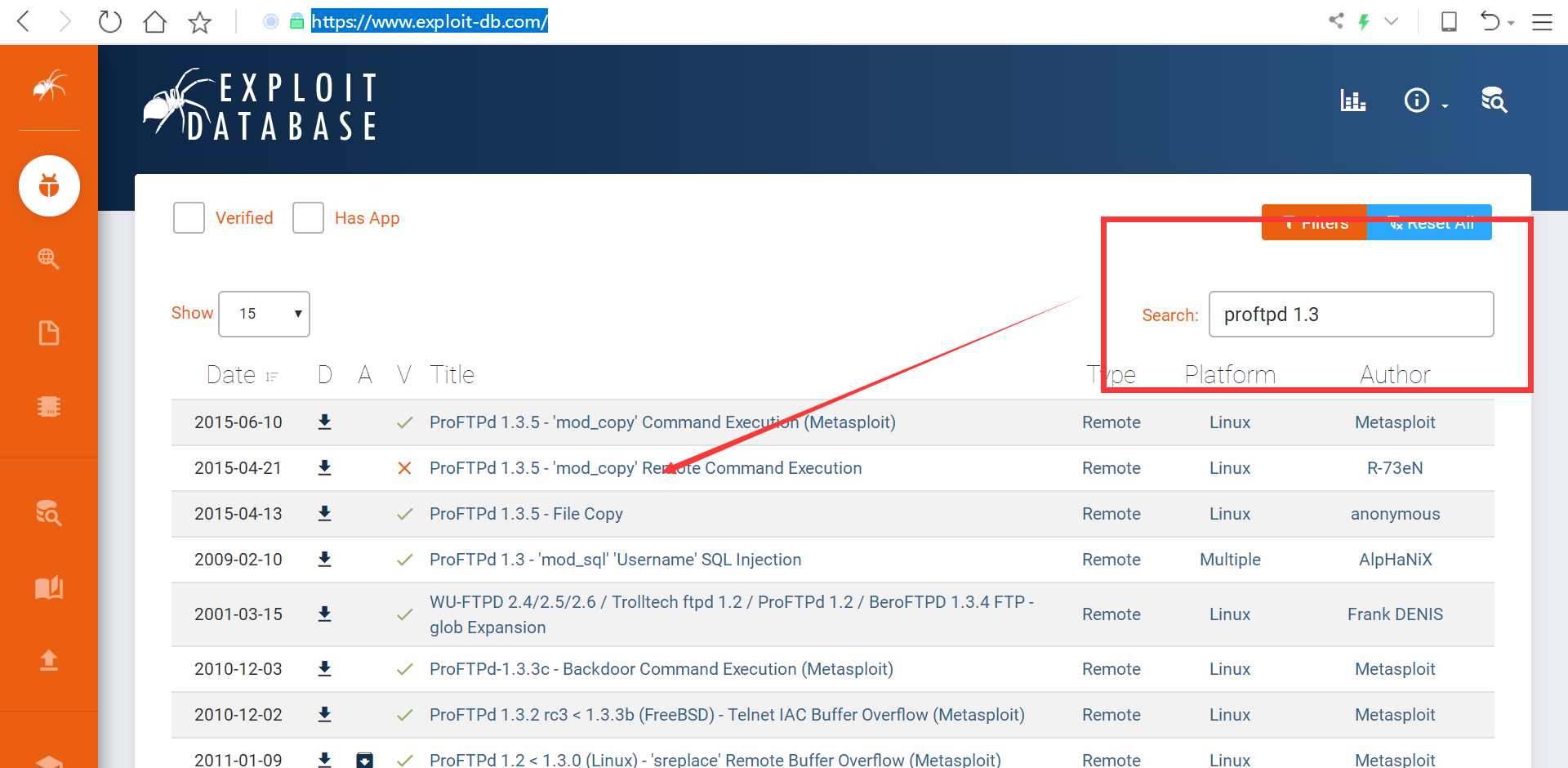Open statistics chart icon in header

[1353, 100]
